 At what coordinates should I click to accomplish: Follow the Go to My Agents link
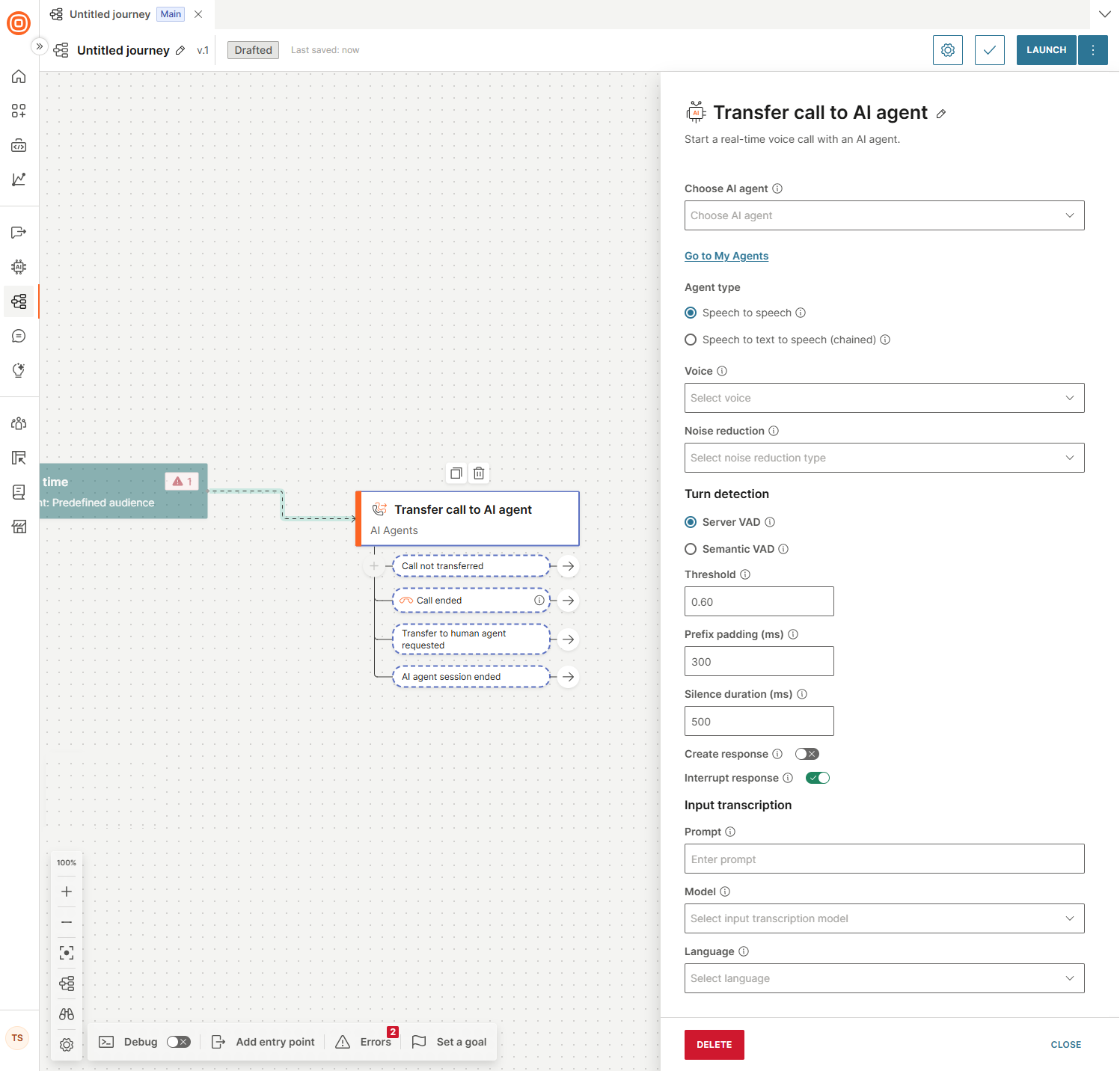pos(726,256)
